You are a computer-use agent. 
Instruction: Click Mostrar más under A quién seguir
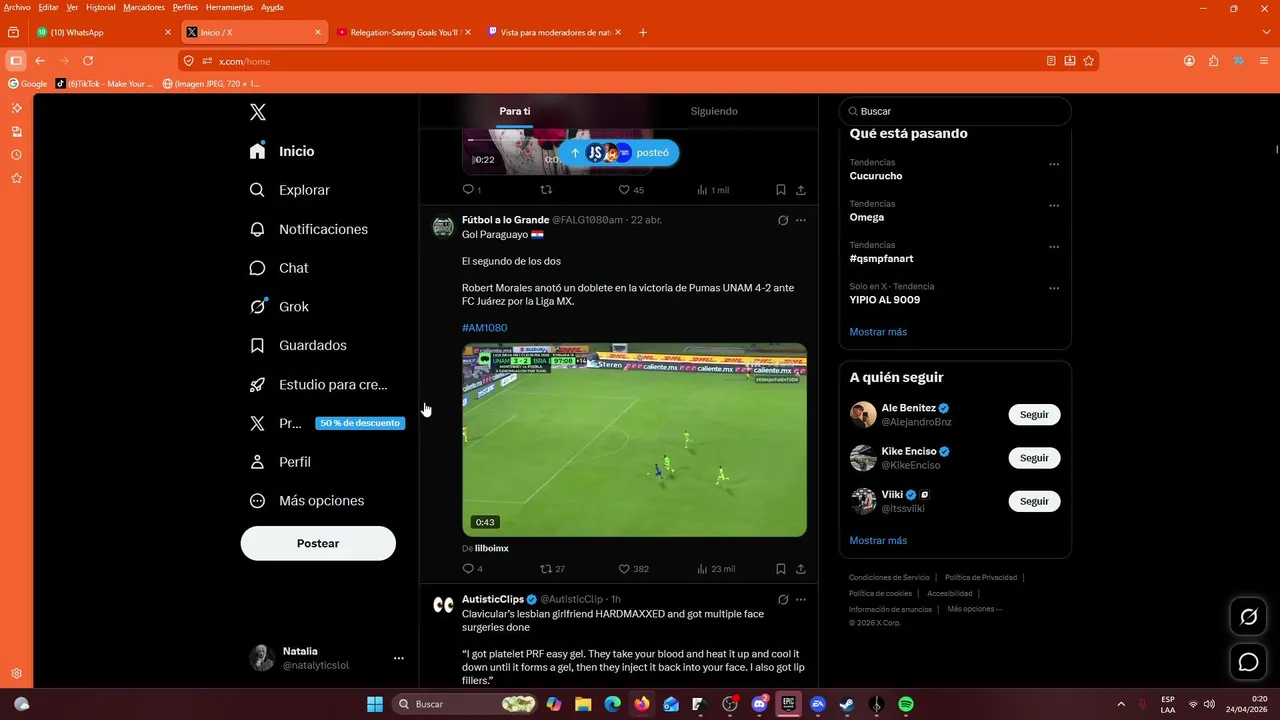(878, 540)
